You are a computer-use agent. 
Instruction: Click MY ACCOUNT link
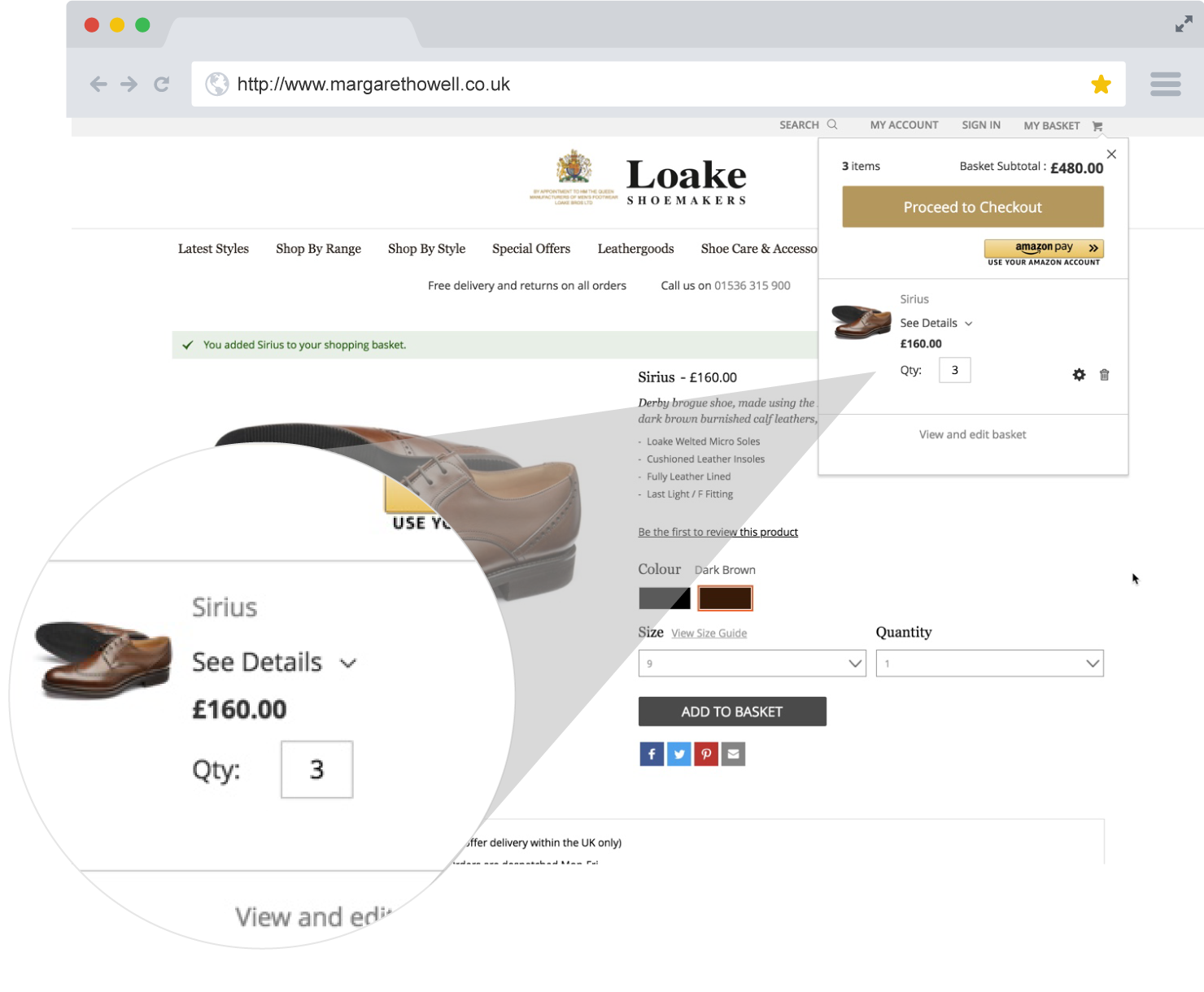904,125
